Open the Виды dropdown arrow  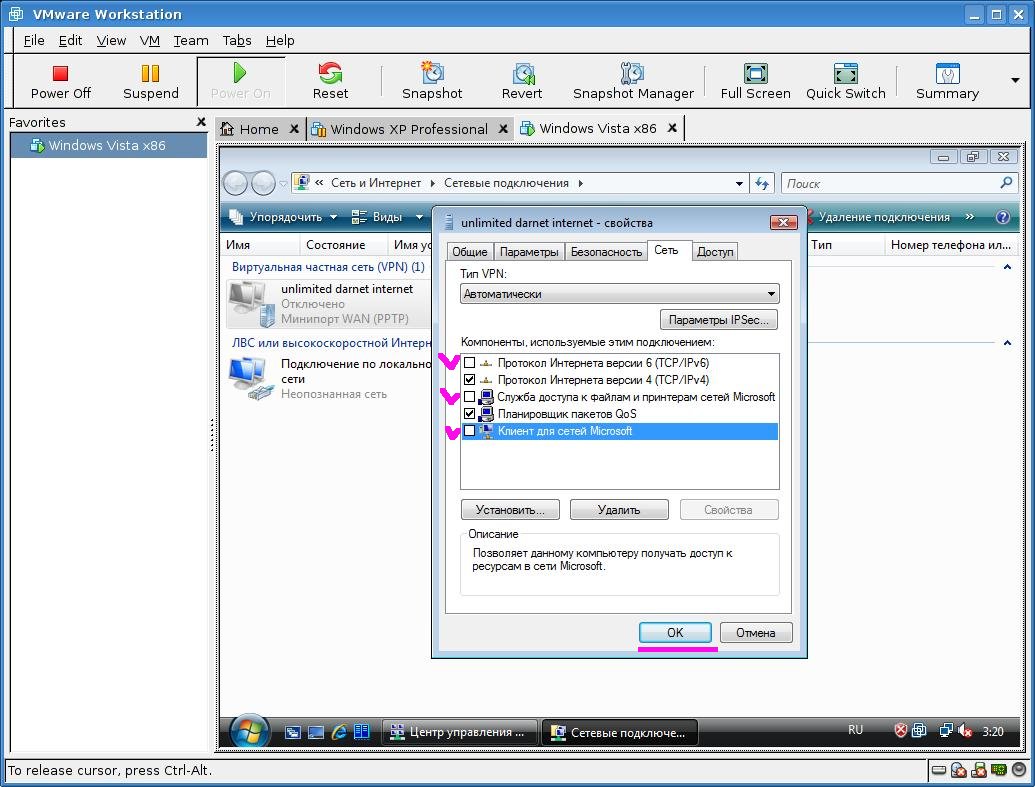[419, 217]
